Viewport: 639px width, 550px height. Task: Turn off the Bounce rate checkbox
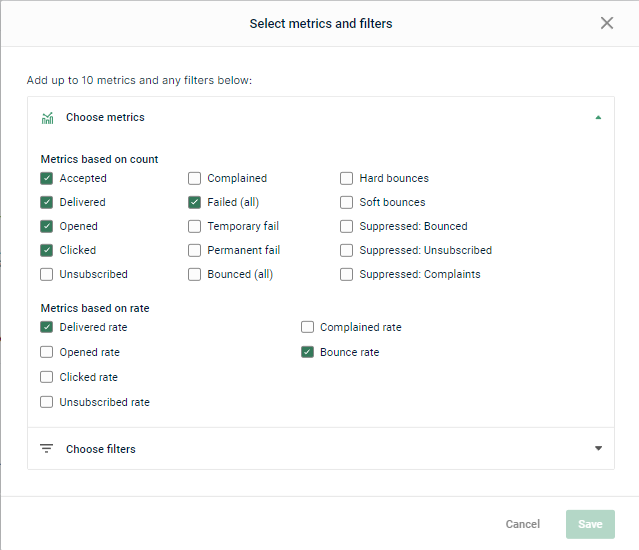point(308,353)
